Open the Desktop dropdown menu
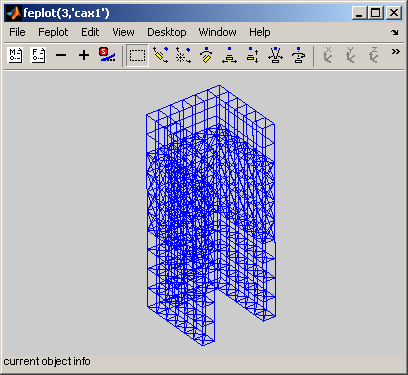 click(x=167, y=32)
